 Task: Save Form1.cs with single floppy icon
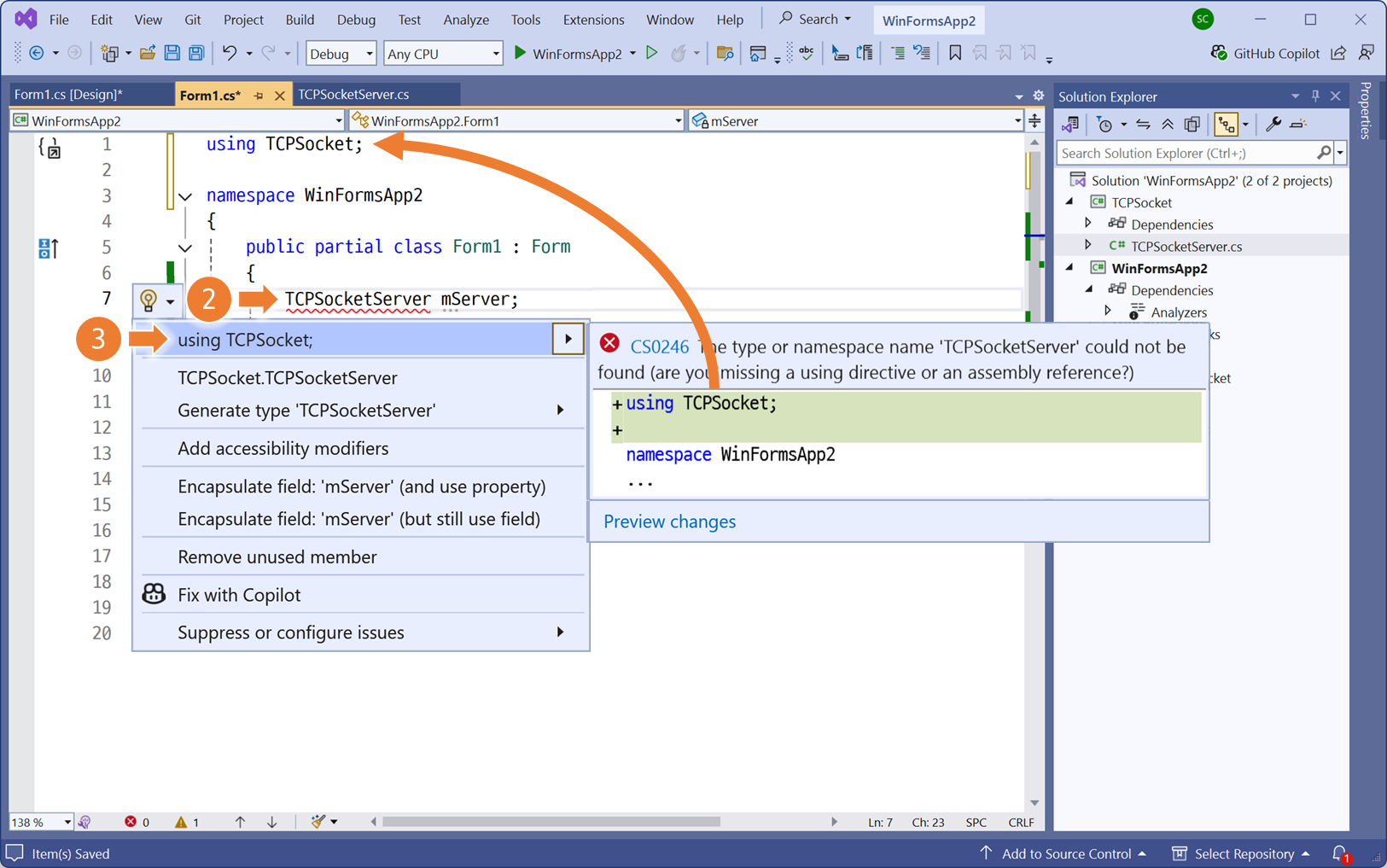172,53
